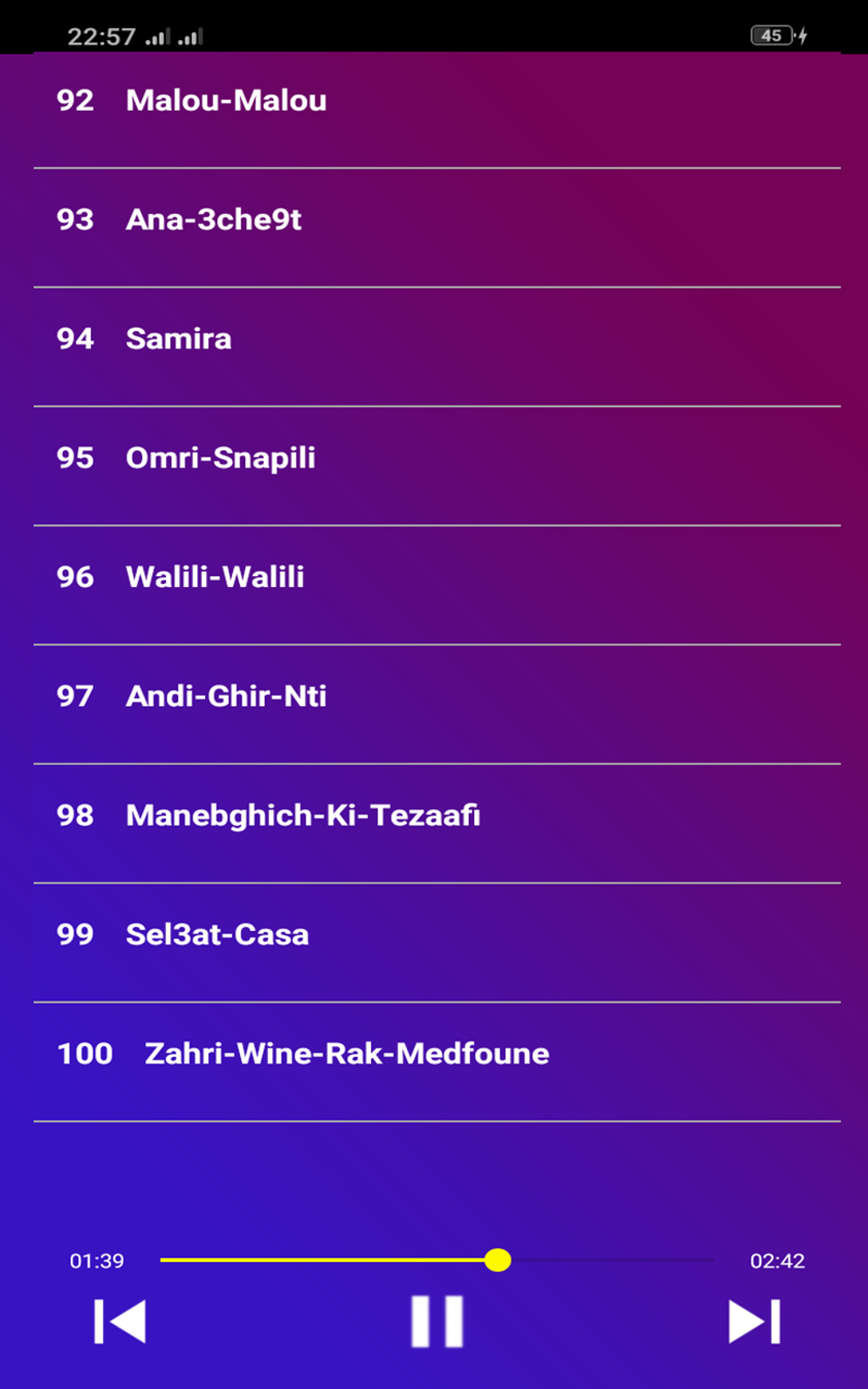Click the yellow seek slider knob

498,1260
